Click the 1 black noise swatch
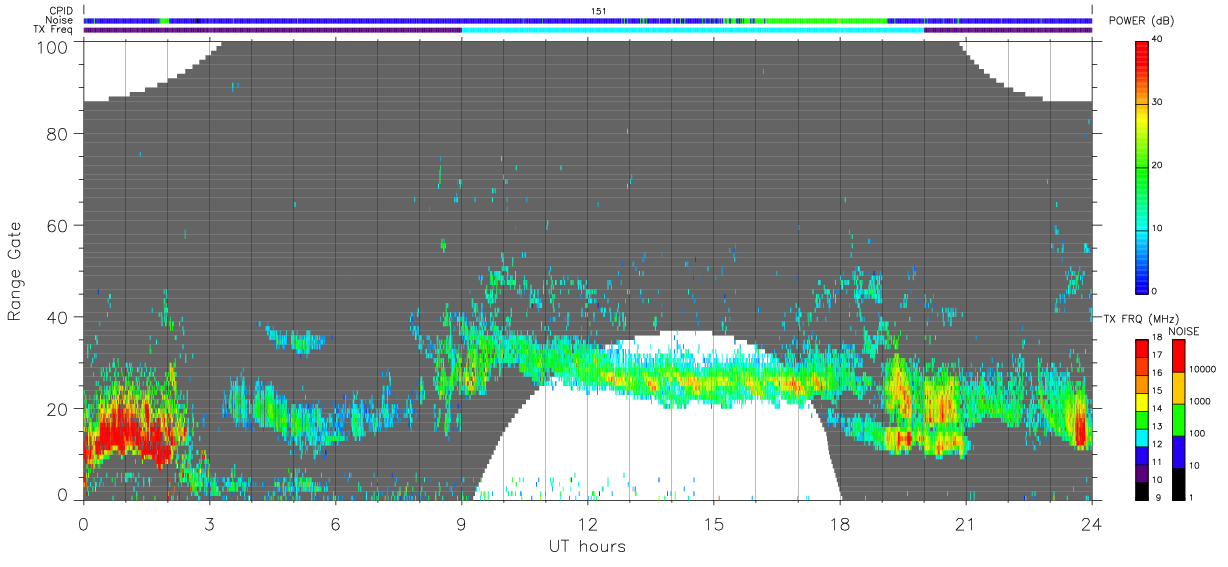This screenshot has height=567, width=1228. pos(1179,484)
